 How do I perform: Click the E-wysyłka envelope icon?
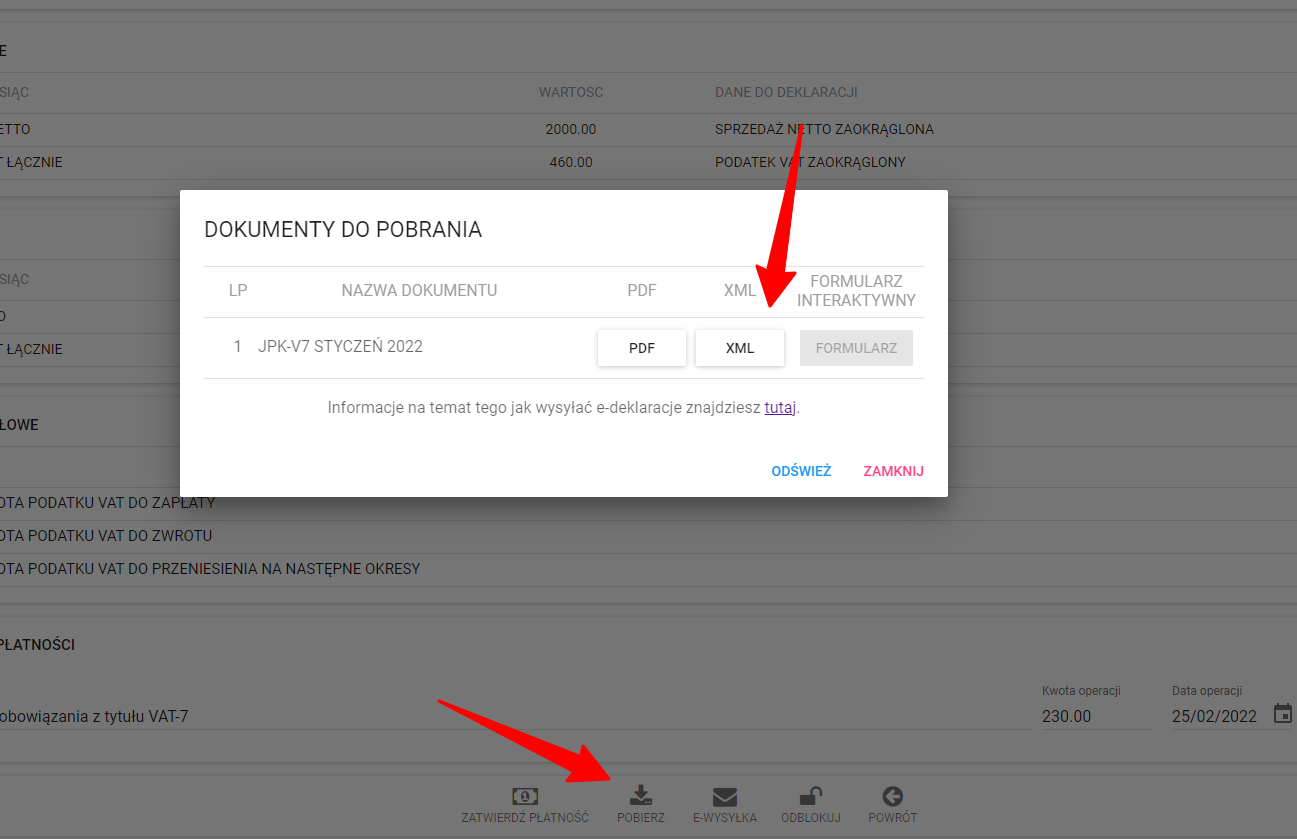coord(725,796)
